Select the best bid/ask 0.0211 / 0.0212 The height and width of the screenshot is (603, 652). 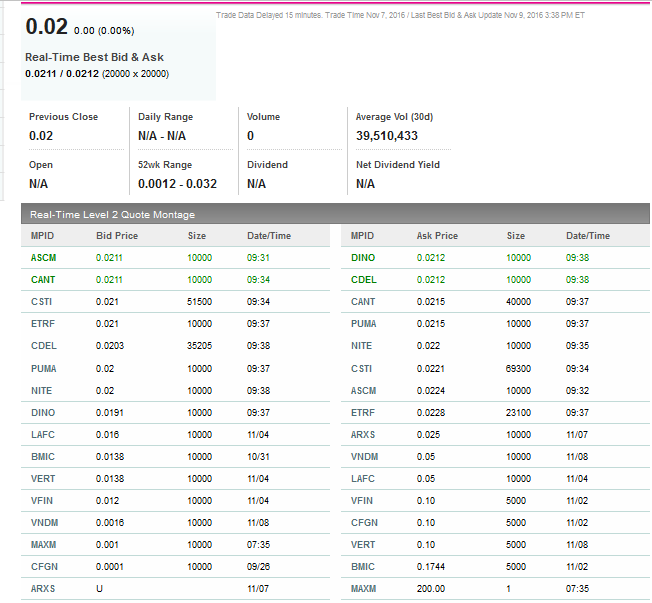tap(62, 74)
